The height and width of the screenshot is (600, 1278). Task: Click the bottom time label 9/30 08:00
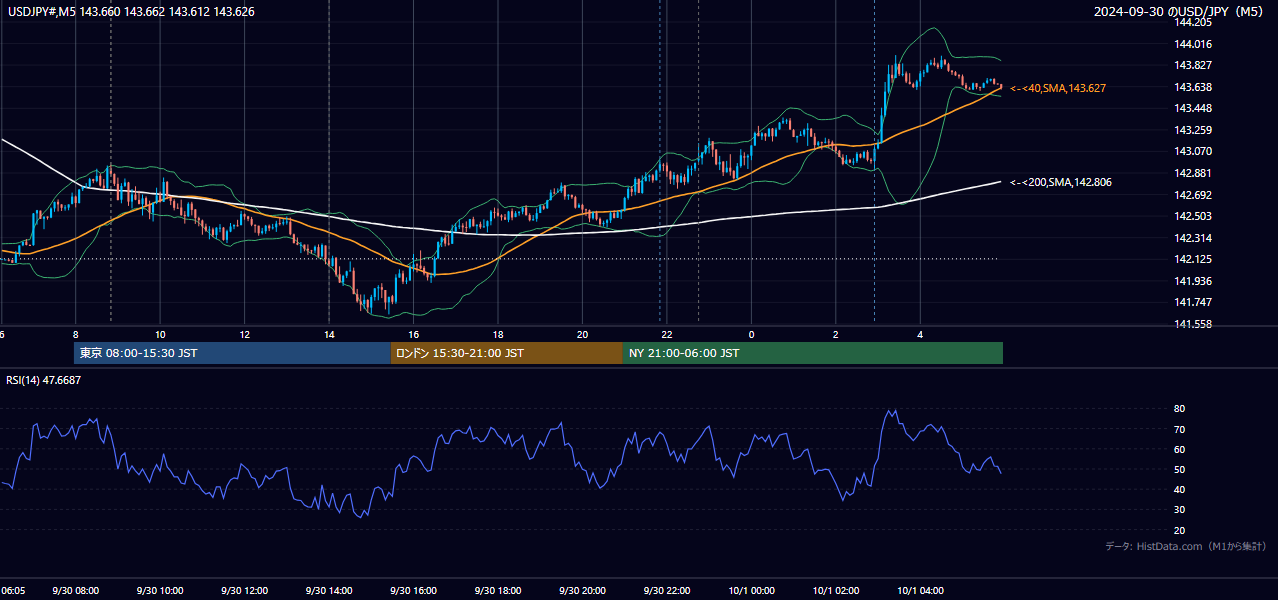(x=75, y=591)
